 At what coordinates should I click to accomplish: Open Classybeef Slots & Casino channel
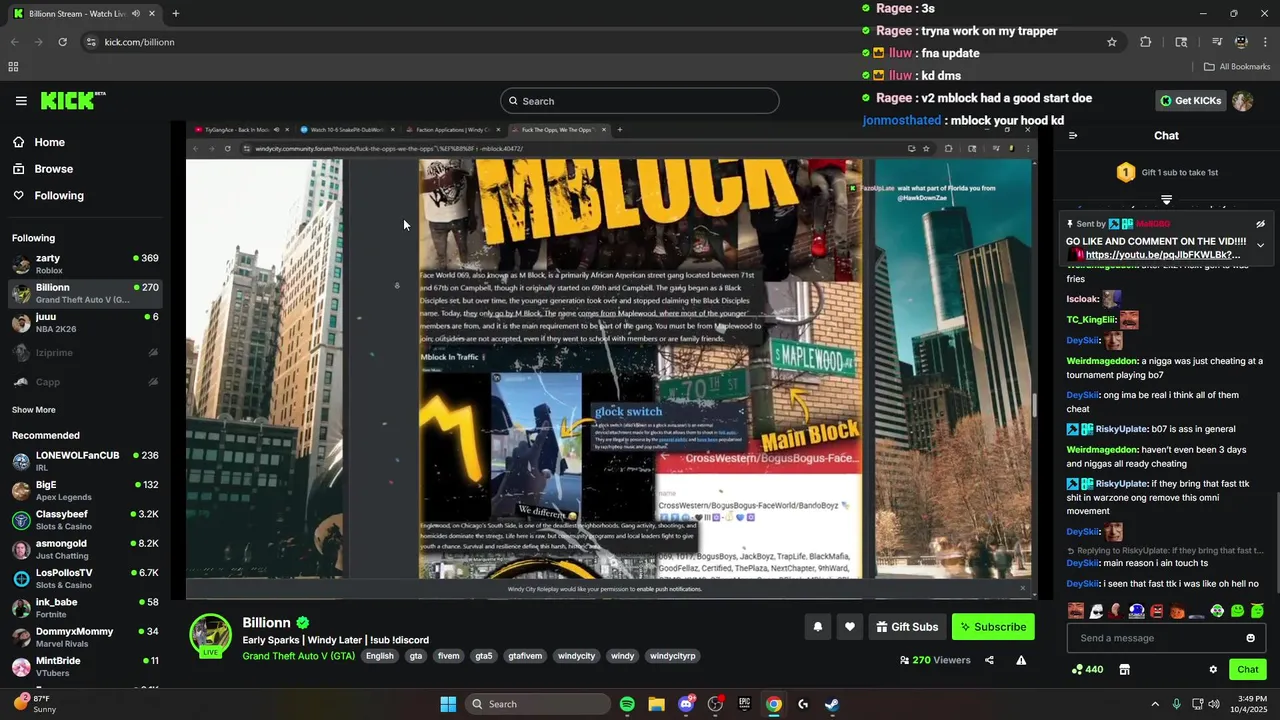85,520
